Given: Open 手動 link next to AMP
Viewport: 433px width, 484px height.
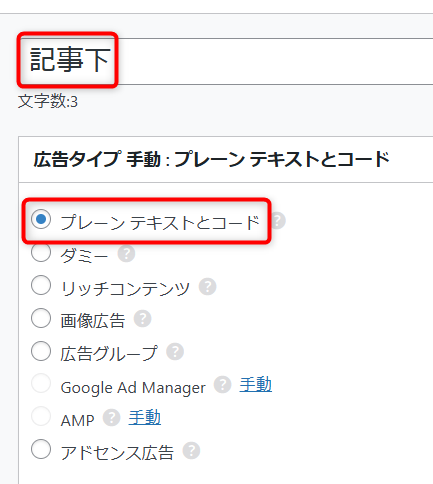Looking at the screenshot, I should (145, 417).
